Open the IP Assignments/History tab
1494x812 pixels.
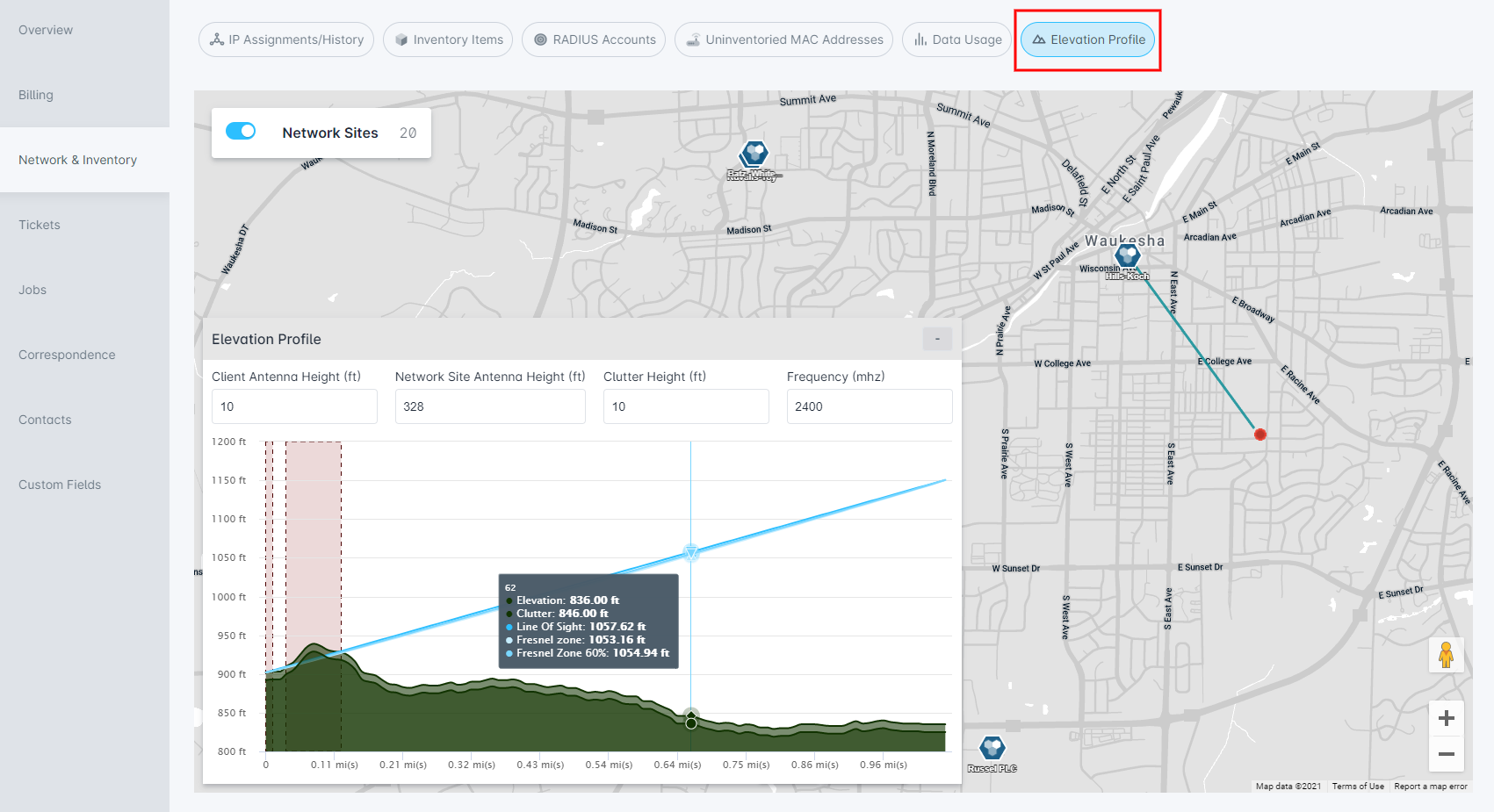(x=286, y=40)
